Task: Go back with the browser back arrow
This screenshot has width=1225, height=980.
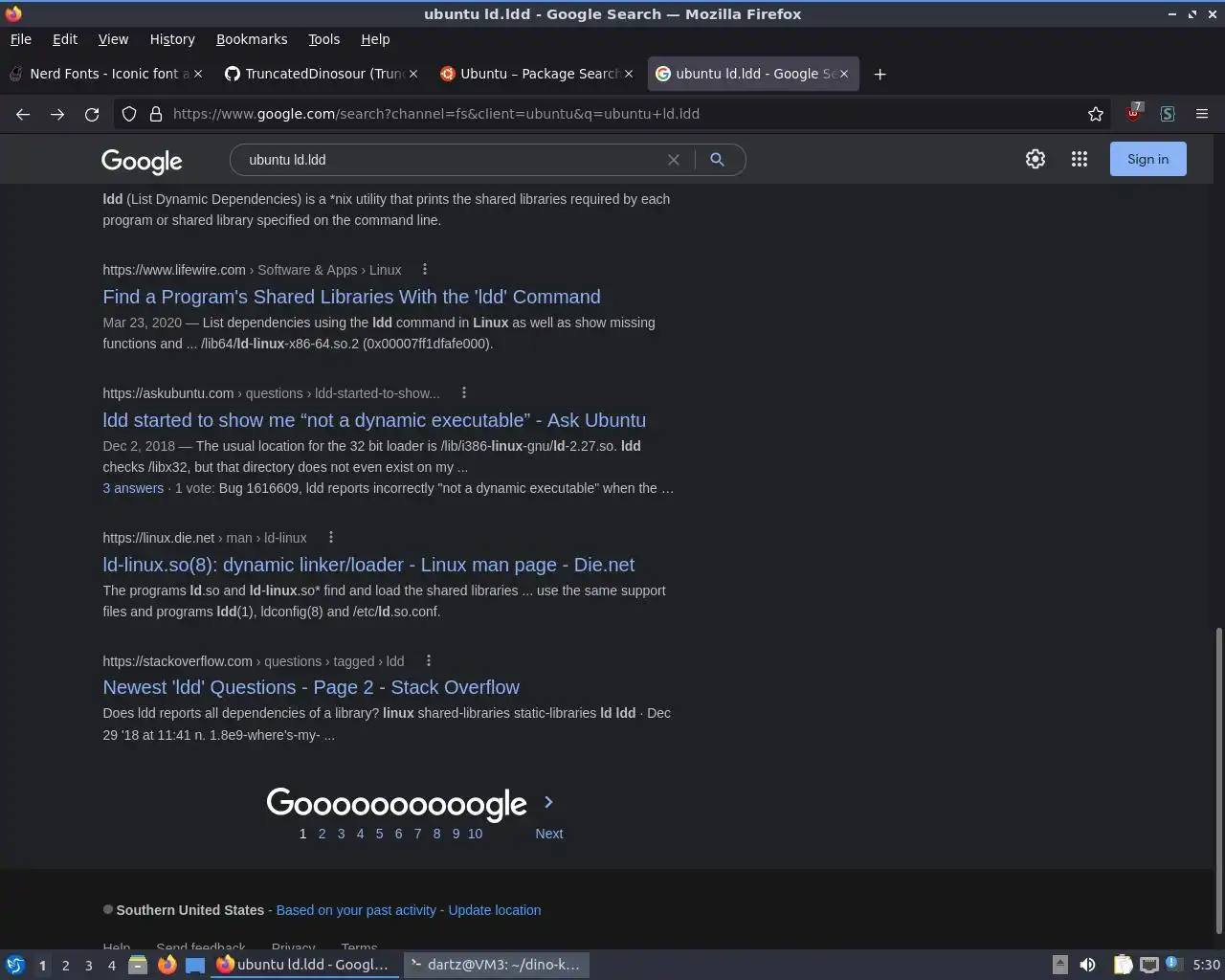Action: point(23,114)
